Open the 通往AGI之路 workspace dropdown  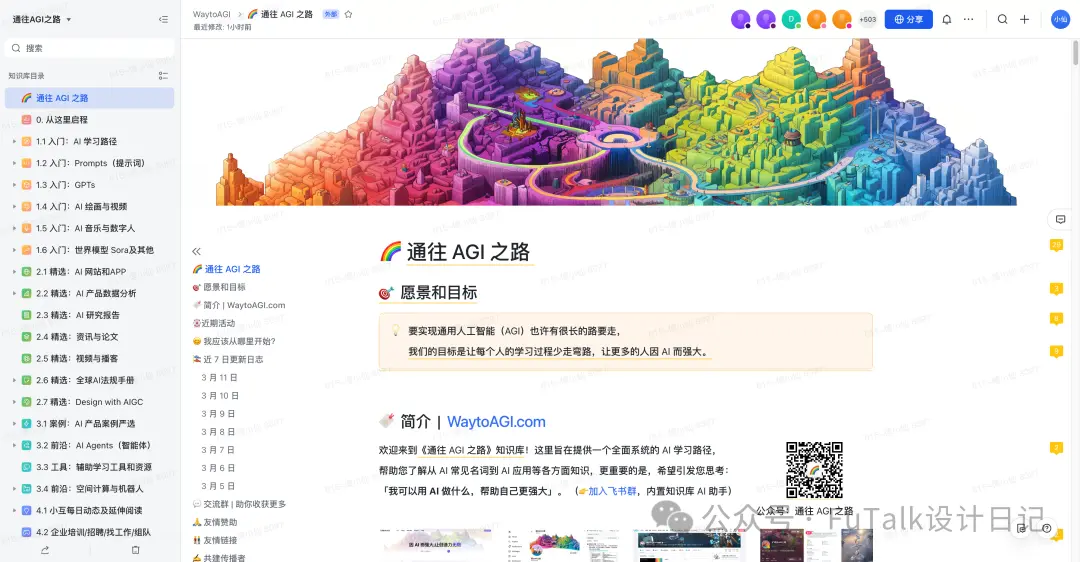click(x=42, y=19)
